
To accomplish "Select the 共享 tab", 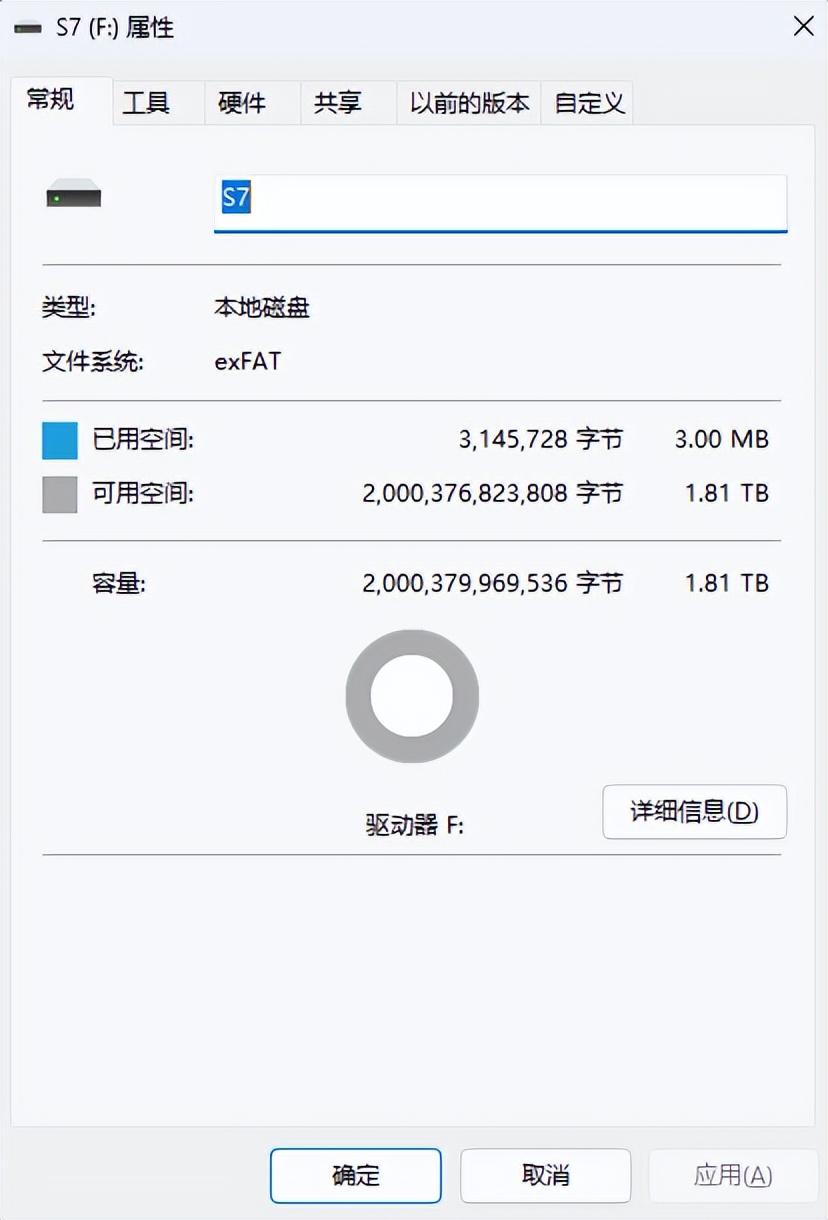I will 340,102.
